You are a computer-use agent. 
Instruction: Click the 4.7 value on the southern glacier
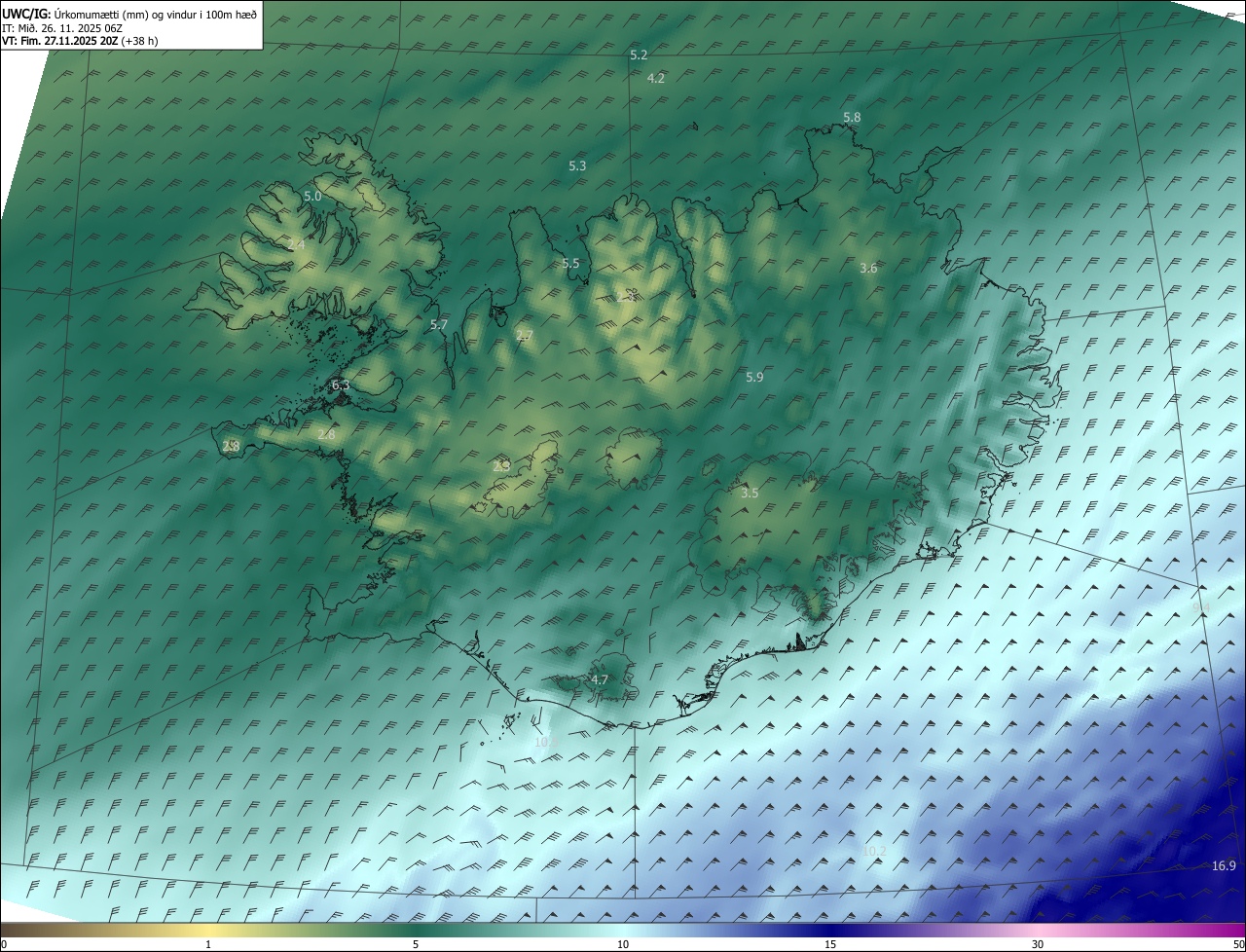tap(600, 679)
